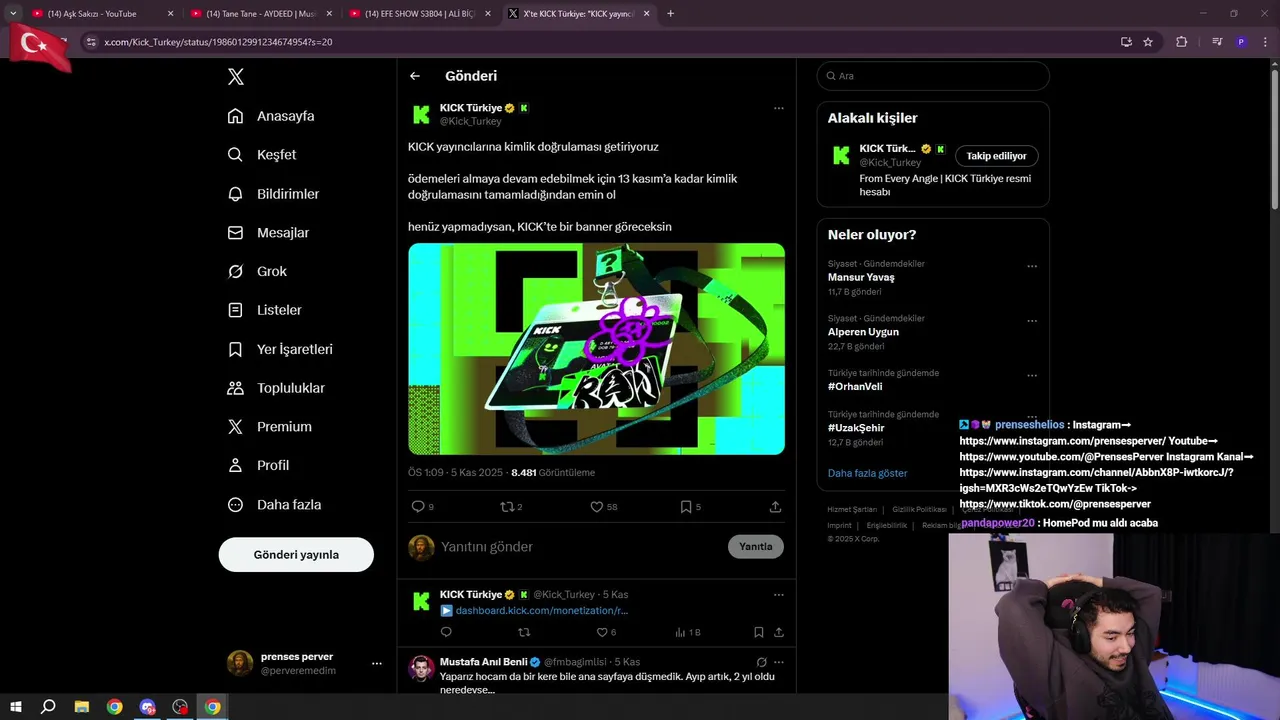
Task: Bookmark this page star in address bar
Action: point(1148,42)
